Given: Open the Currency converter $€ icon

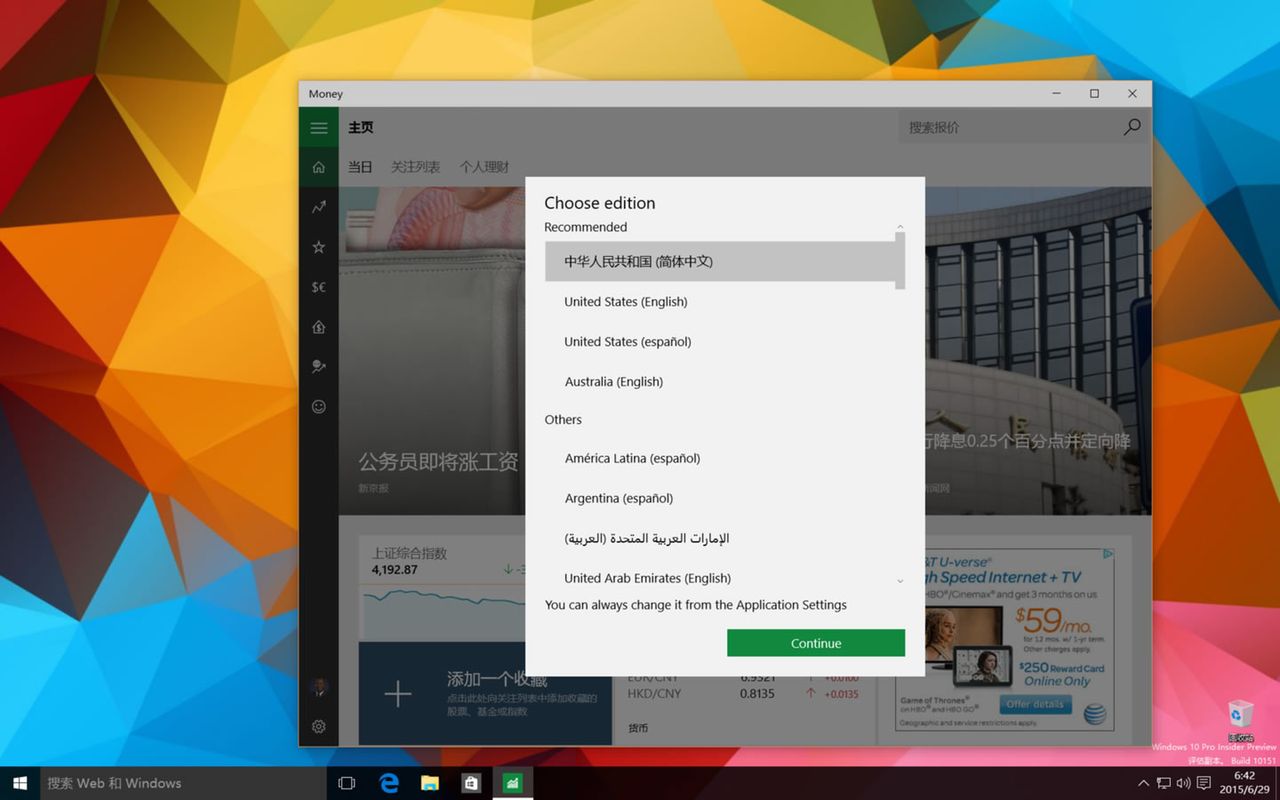Looking at the screenshot, I should tap(318, 287).
